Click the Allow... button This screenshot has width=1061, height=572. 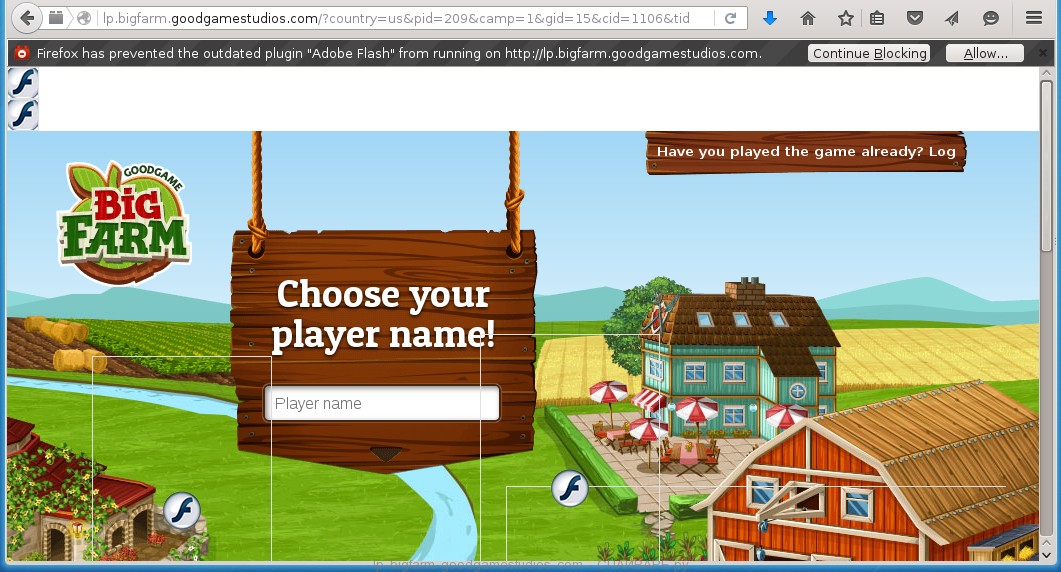pos(985,53)
